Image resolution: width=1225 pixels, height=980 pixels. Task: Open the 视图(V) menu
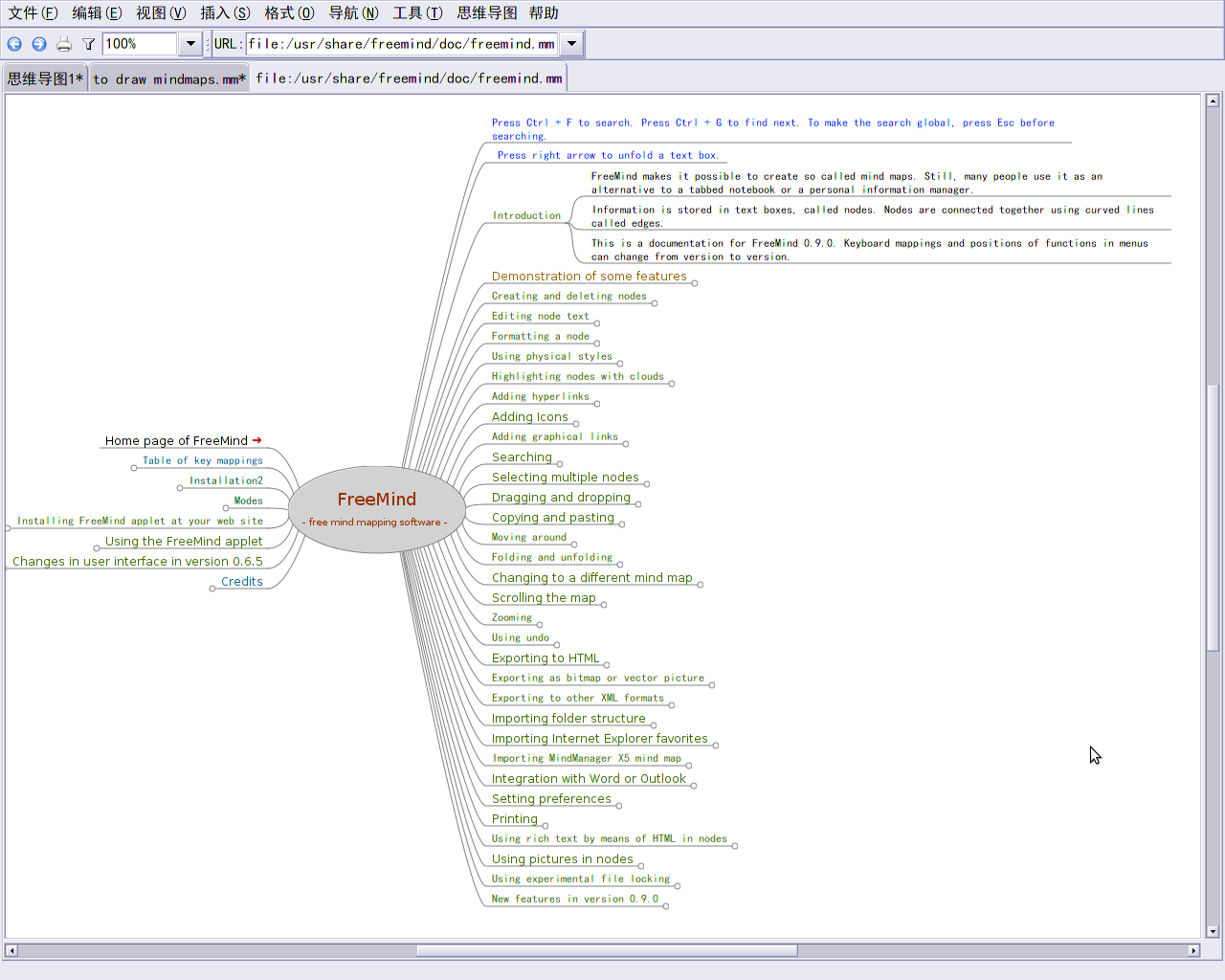162,12
